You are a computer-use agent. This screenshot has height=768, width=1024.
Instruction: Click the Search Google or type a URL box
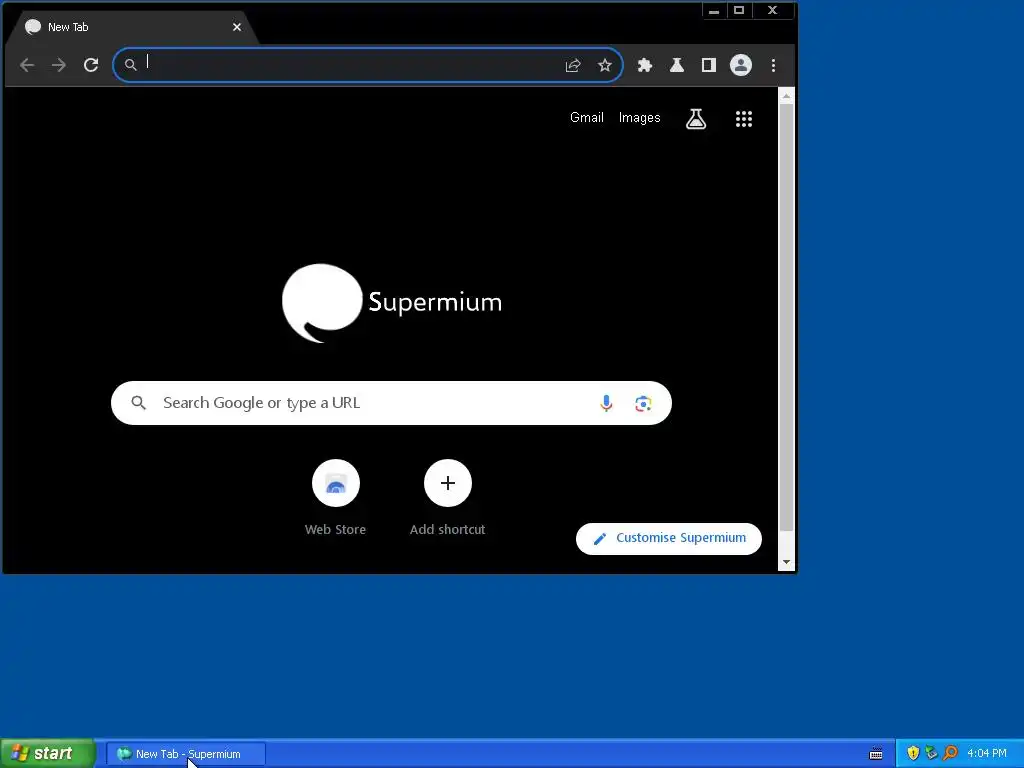(391, 403)
